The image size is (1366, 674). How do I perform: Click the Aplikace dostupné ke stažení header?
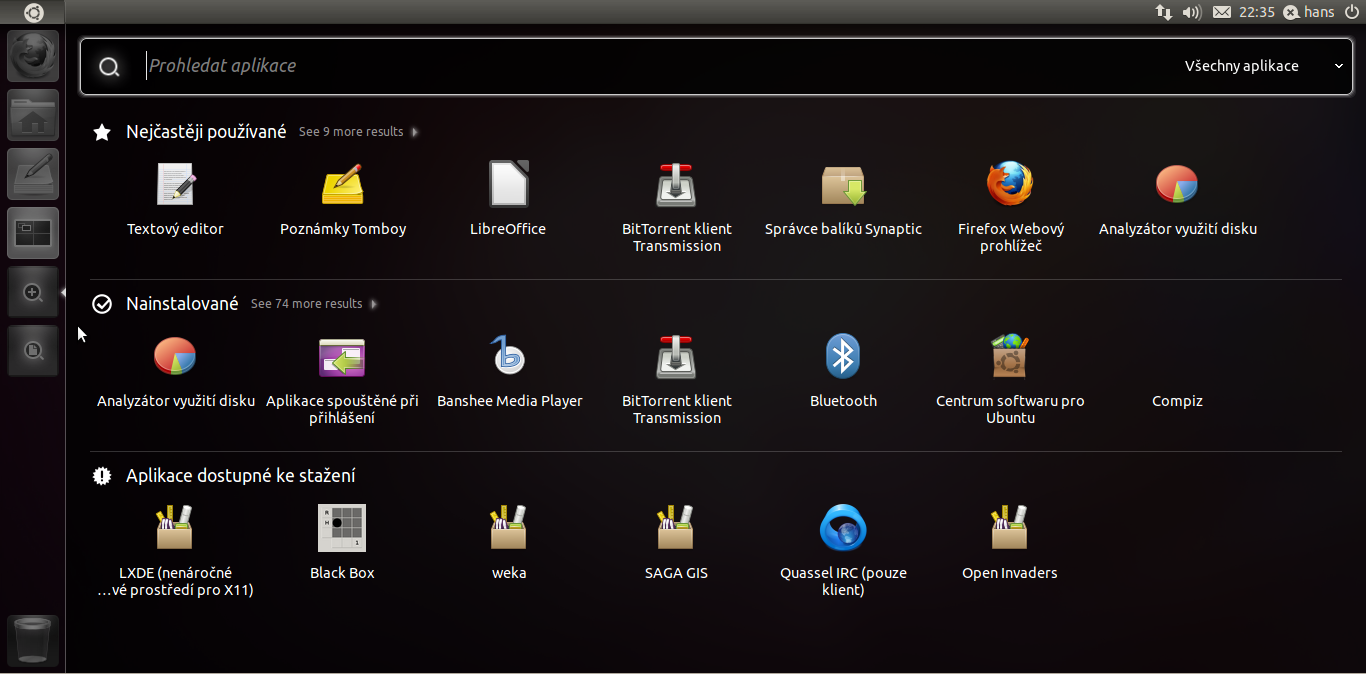240,476
